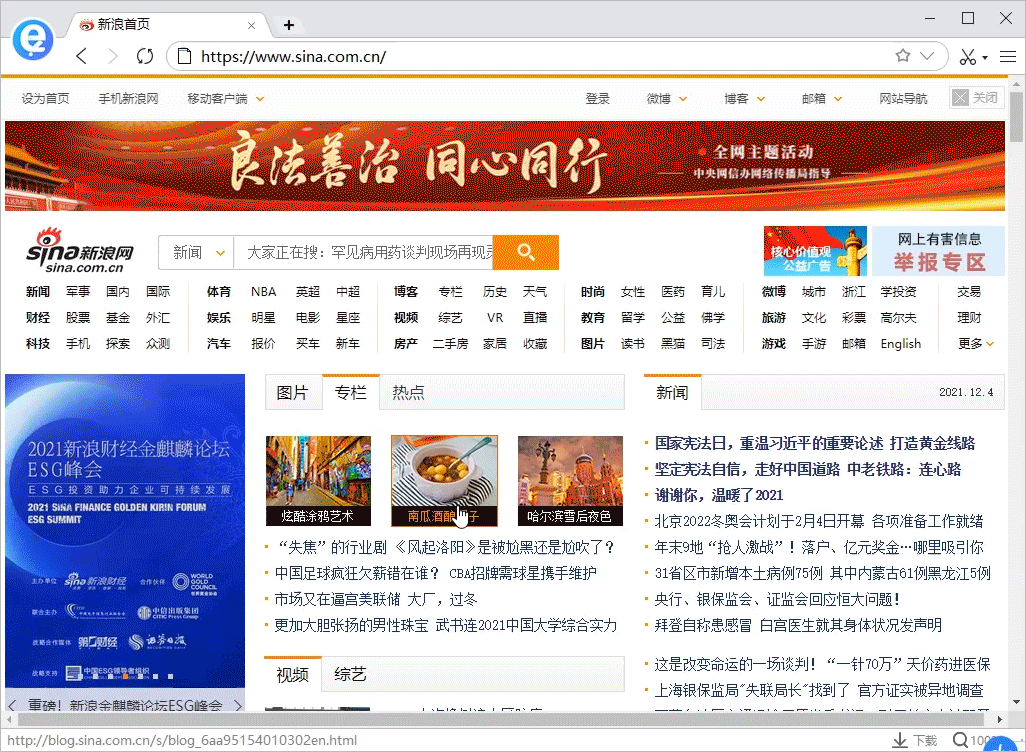Click the zoom magnifier in status bar

(x=960, y=740)
